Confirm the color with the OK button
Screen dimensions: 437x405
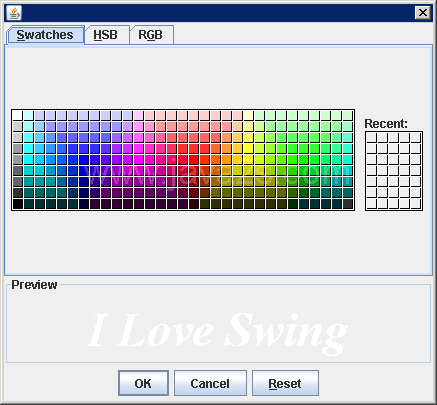coord(143,383)
